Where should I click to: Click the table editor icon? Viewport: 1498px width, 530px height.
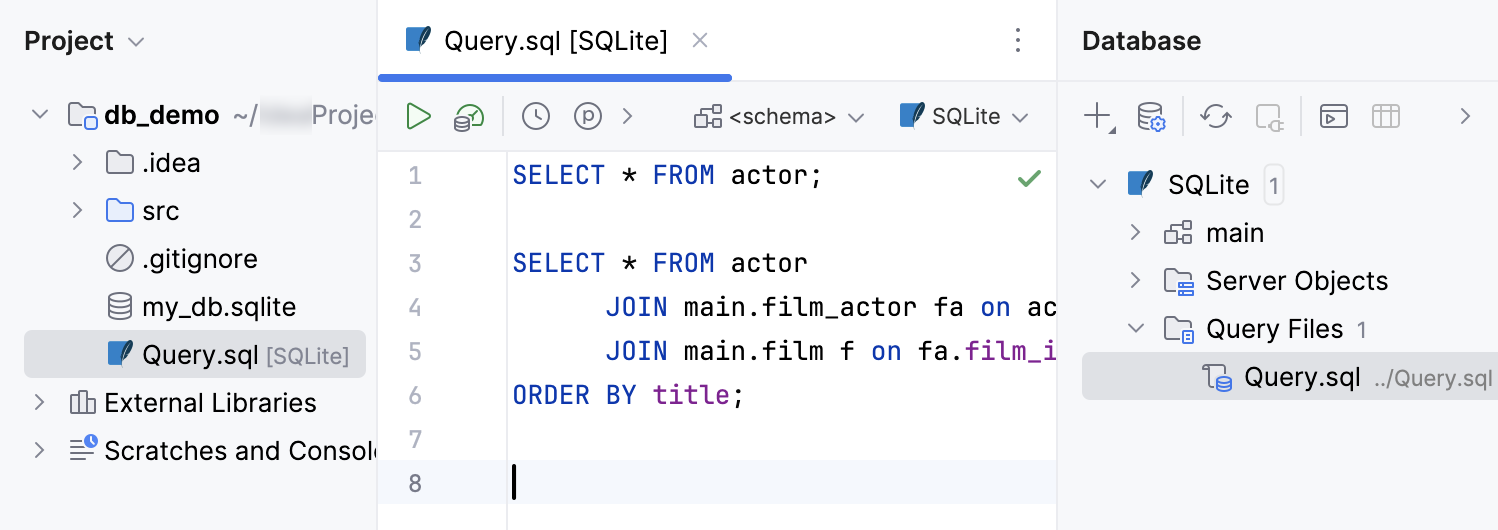pos(1385,116)
